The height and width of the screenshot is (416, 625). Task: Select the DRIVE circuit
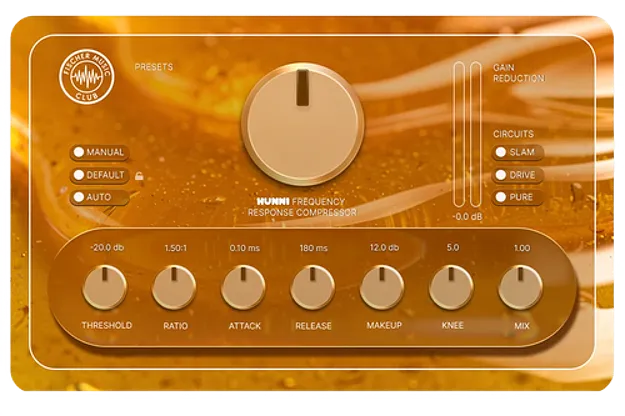(x=518, y=175)
